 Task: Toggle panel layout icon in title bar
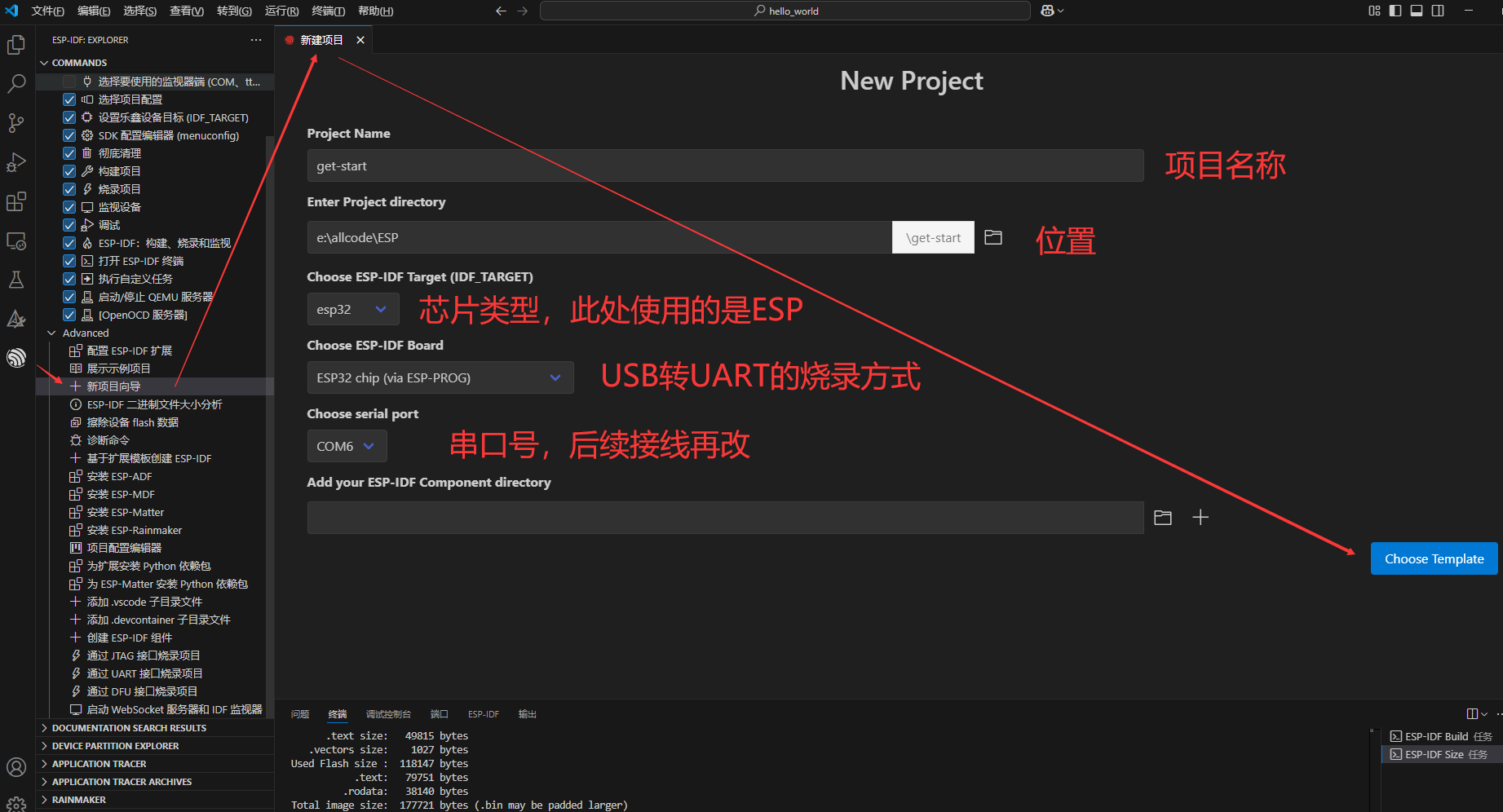1417,11
